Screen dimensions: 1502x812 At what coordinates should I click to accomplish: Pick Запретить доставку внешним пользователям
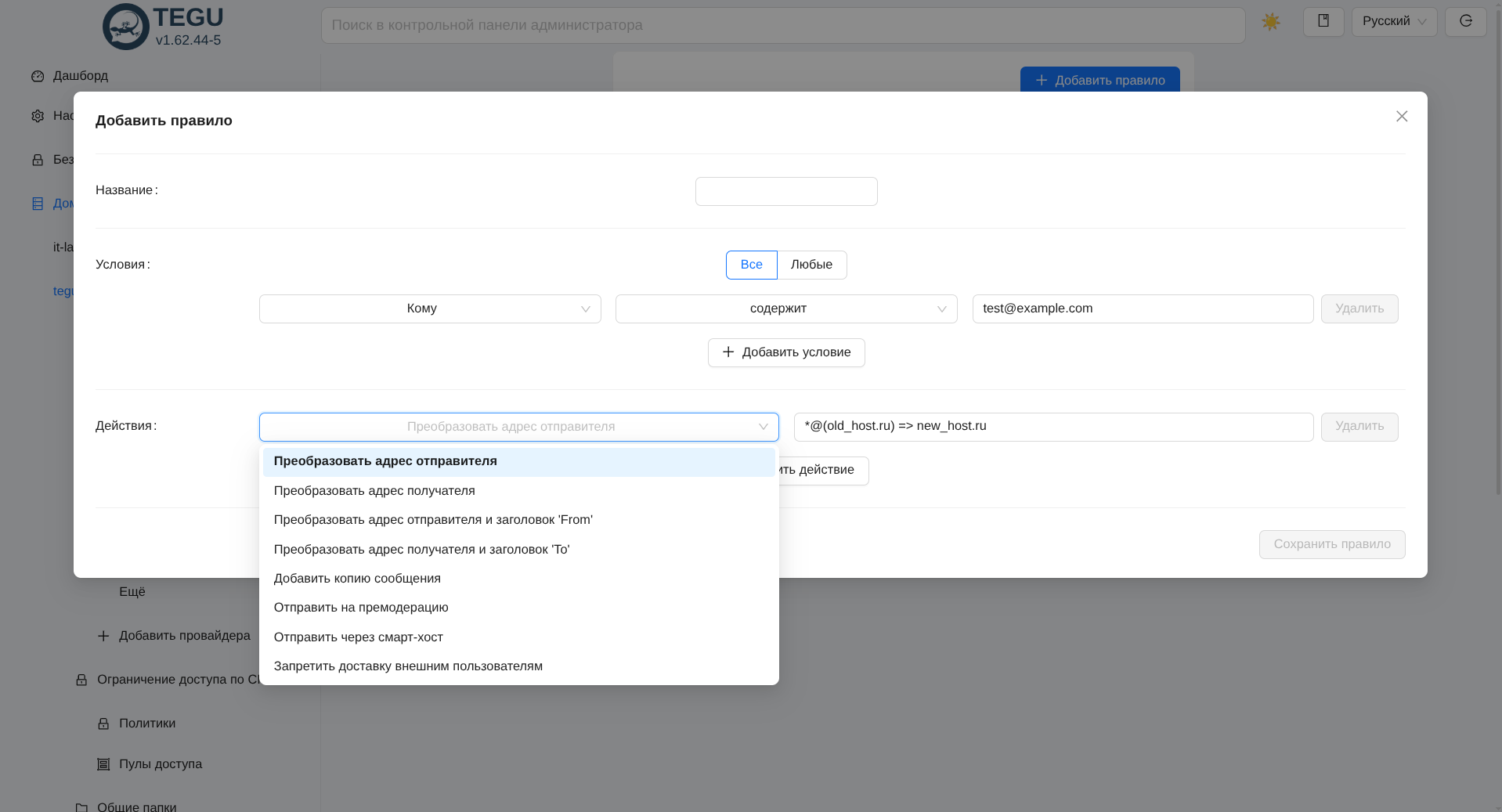click(408, 666)
